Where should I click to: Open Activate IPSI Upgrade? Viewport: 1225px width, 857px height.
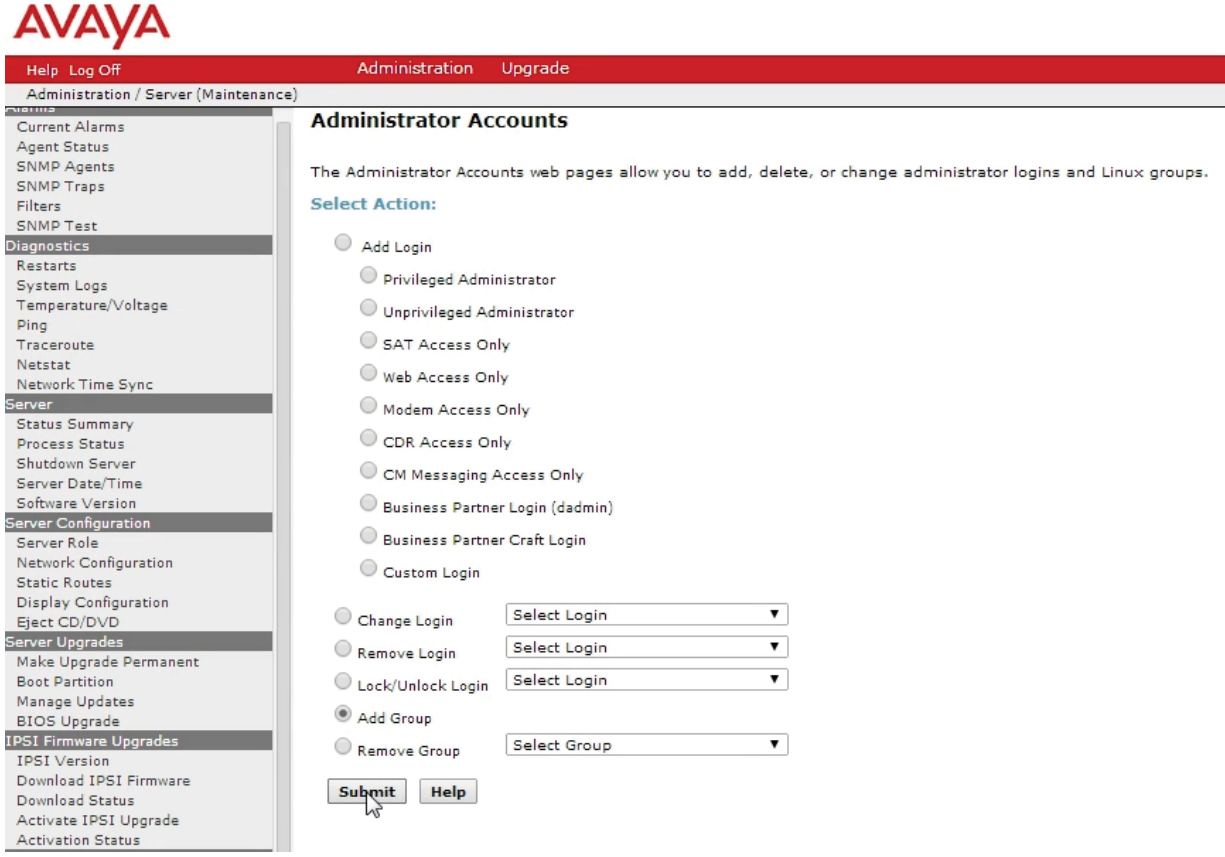(98, 821)
